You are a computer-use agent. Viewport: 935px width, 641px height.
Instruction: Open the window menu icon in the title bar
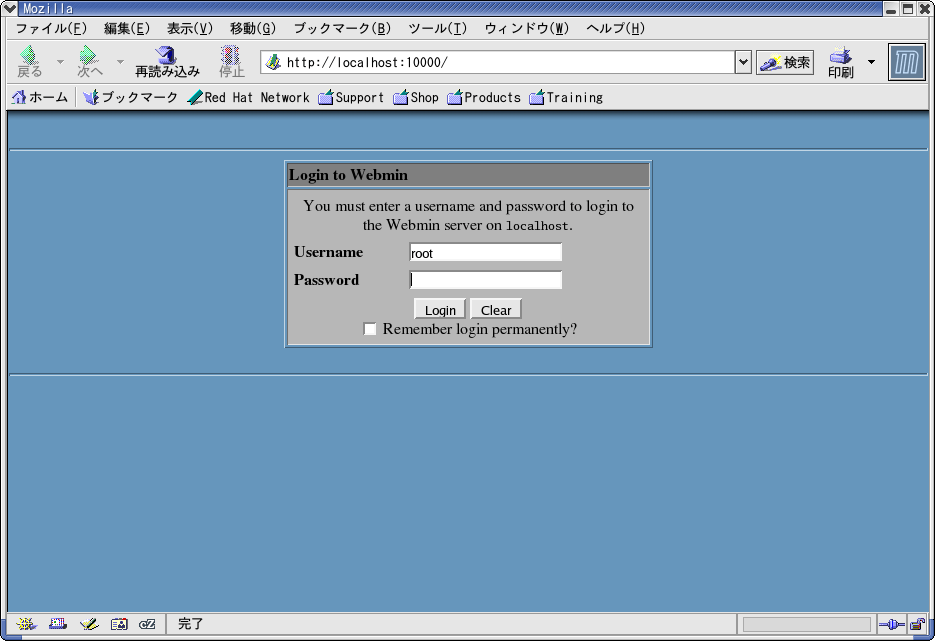tap(10, 8)
